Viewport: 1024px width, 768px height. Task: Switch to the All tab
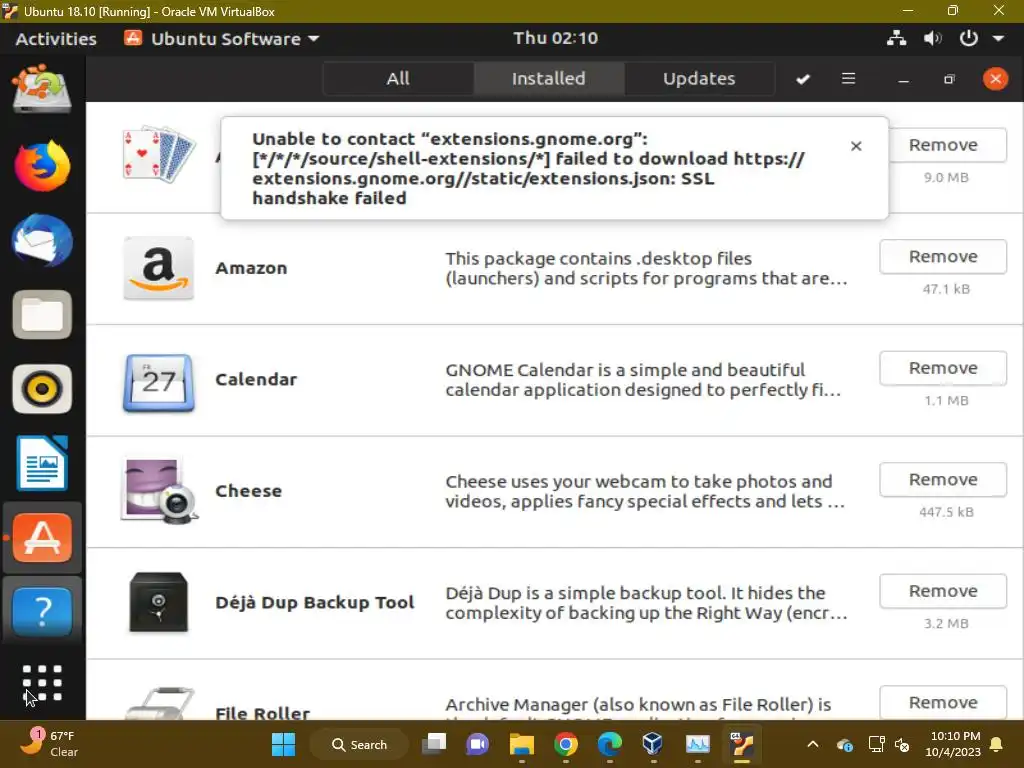tap(398, 79)
